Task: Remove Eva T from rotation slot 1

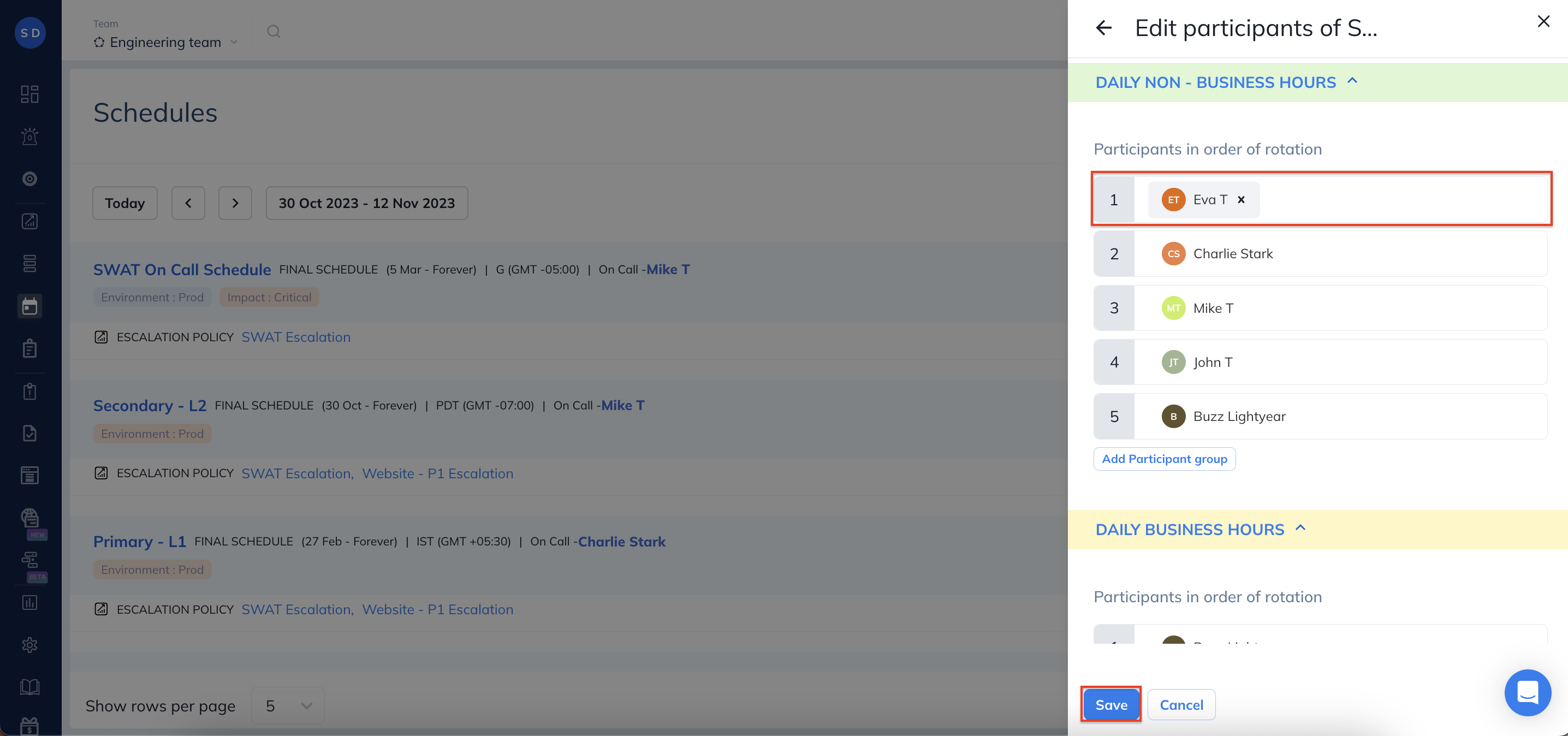Action: click(1241, 200)
